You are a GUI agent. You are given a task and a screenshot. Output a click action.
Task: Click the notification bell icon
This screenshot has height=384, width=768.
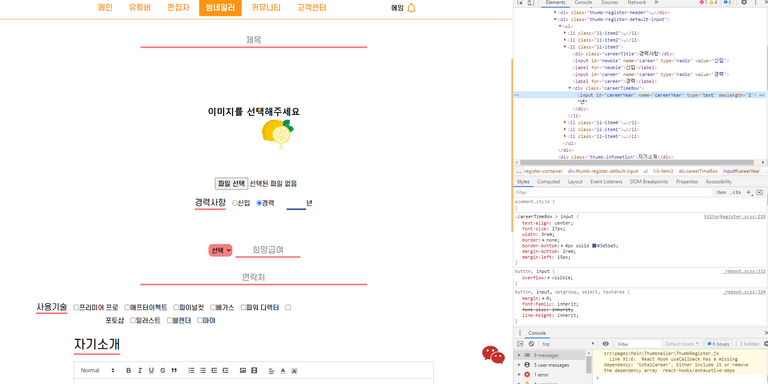[411, 8]
